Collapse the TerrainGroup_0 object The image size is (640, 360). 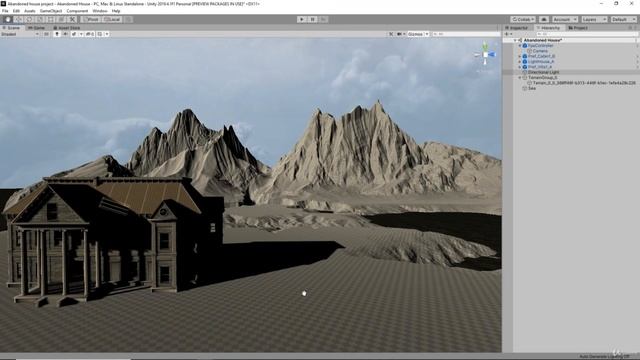[x=520, y=78]
